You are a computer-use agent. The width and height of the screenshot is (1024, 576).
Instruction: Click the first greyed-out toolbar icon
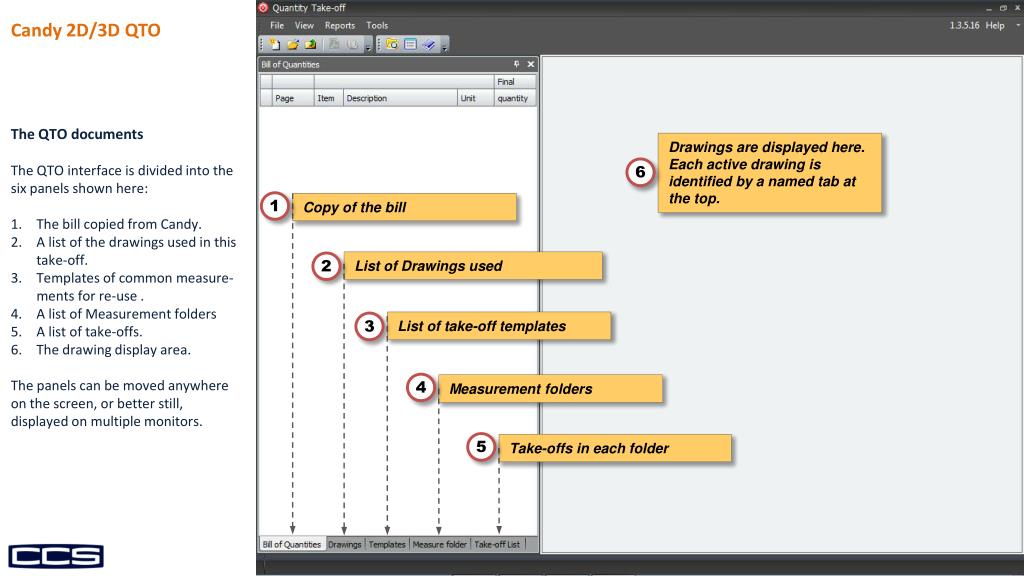click(x=334, y=44)
